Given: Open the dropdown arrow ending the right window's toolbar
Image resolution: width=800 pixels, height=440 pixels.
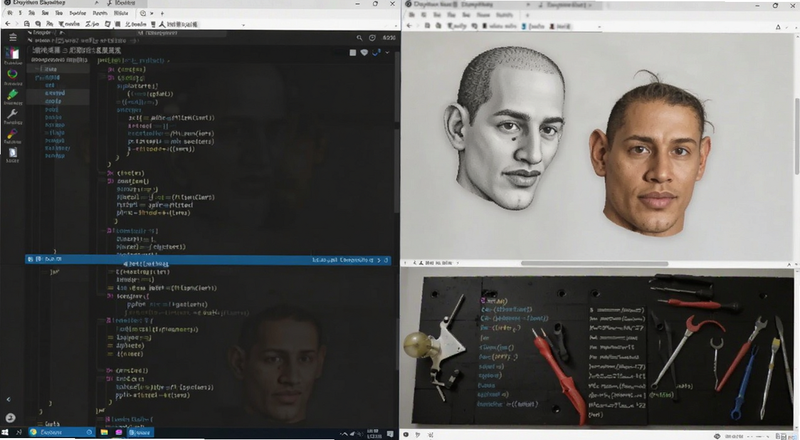Looking at the screenshot, I should (599, 27).
